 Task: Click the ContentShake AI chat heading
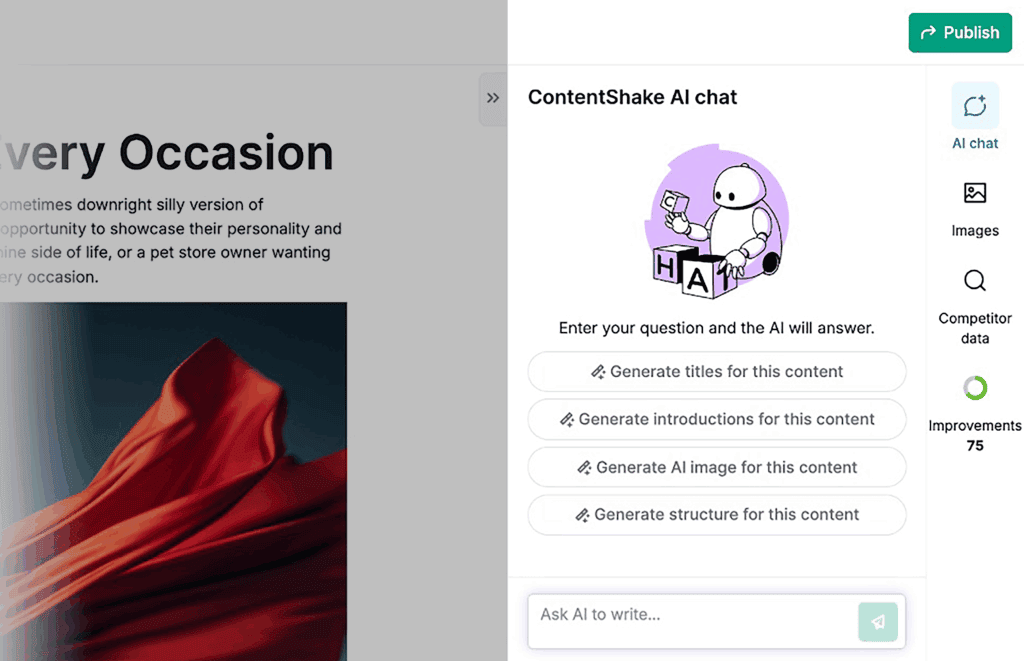(x=632, y=97)
